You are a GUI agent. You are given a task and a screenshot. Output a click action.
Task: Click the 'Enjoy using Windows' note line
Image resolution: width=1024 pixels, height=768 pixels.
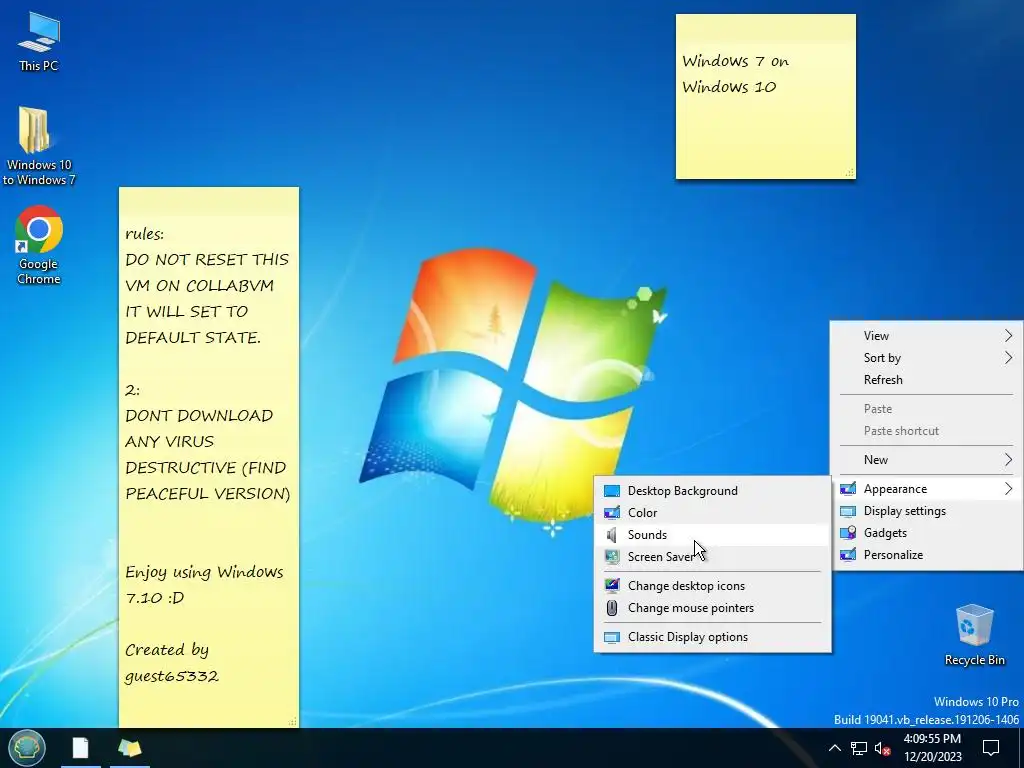coord(204,573)
